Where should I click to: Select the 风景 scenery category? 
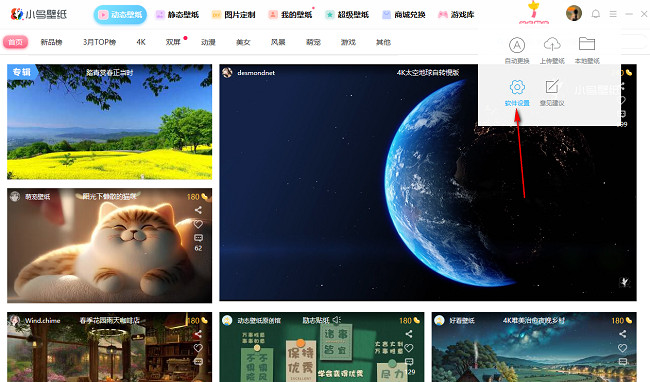coord(278,42)
